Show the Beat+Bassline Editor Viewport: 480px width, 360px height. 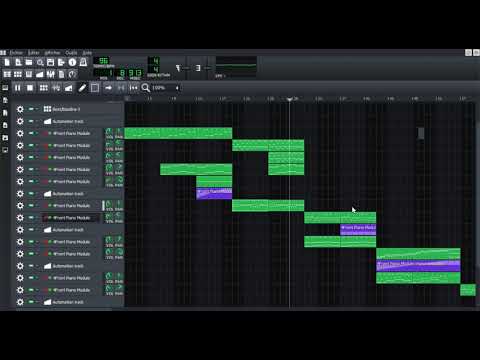18,74
